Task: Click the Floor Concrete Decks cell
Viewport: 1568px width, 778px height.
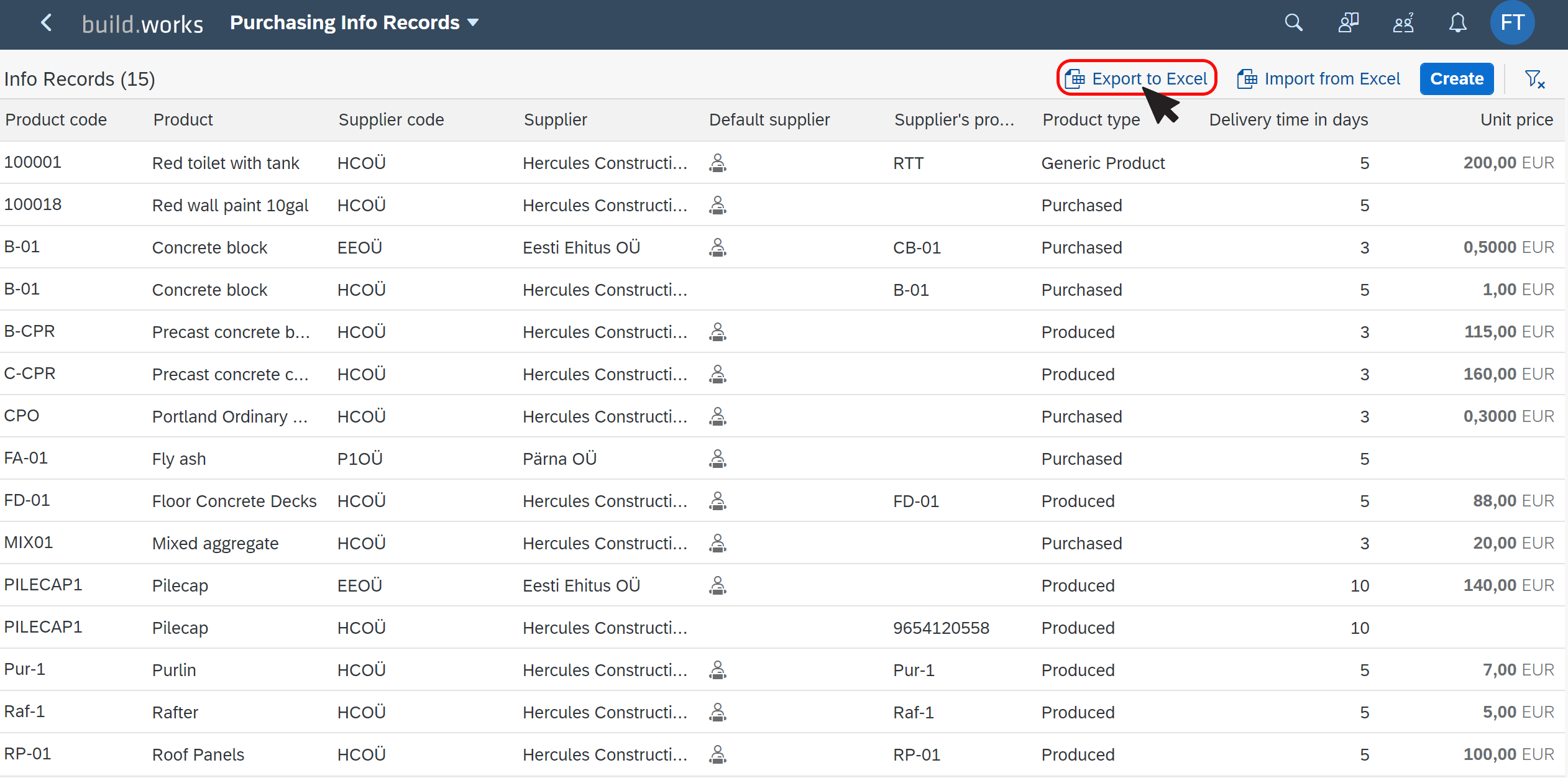Action: (234, 501)
